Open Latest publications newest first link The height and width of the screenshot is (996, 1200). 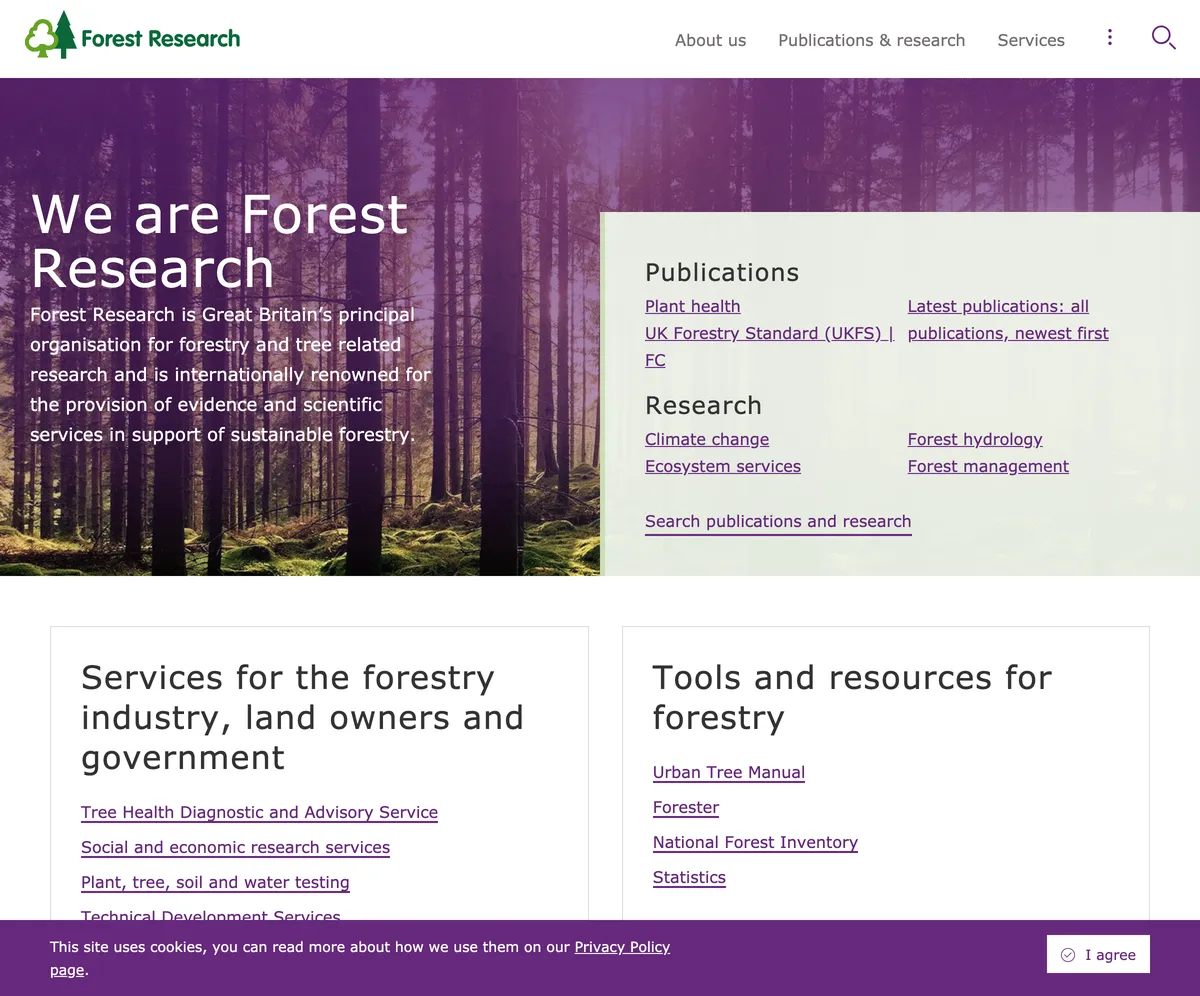pyautogui.click(x=1008, y=320)
